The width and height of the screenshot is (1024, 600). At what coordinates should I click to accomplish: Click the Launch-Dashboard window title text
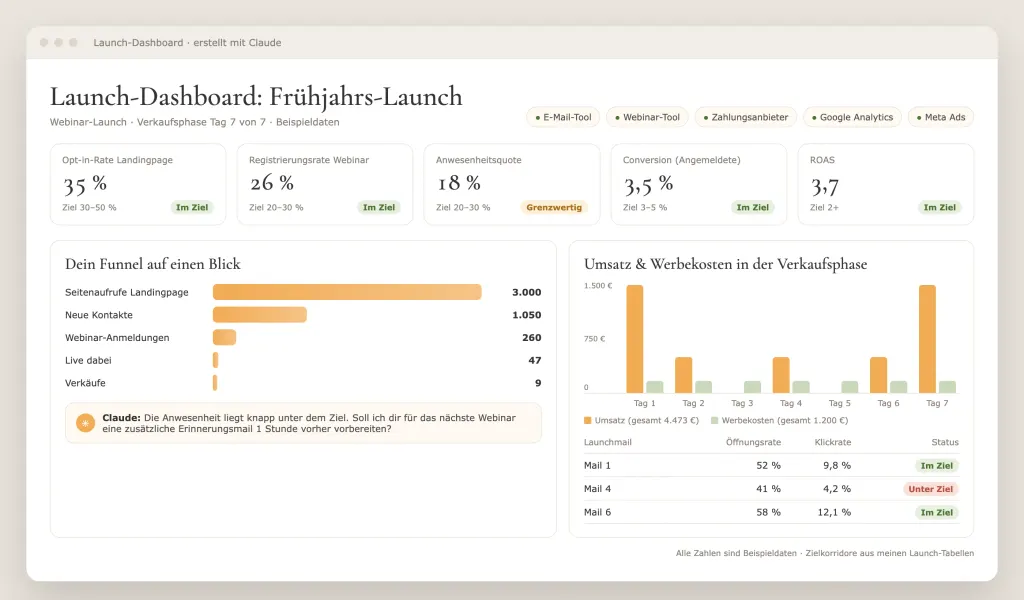tap(187, 42)
